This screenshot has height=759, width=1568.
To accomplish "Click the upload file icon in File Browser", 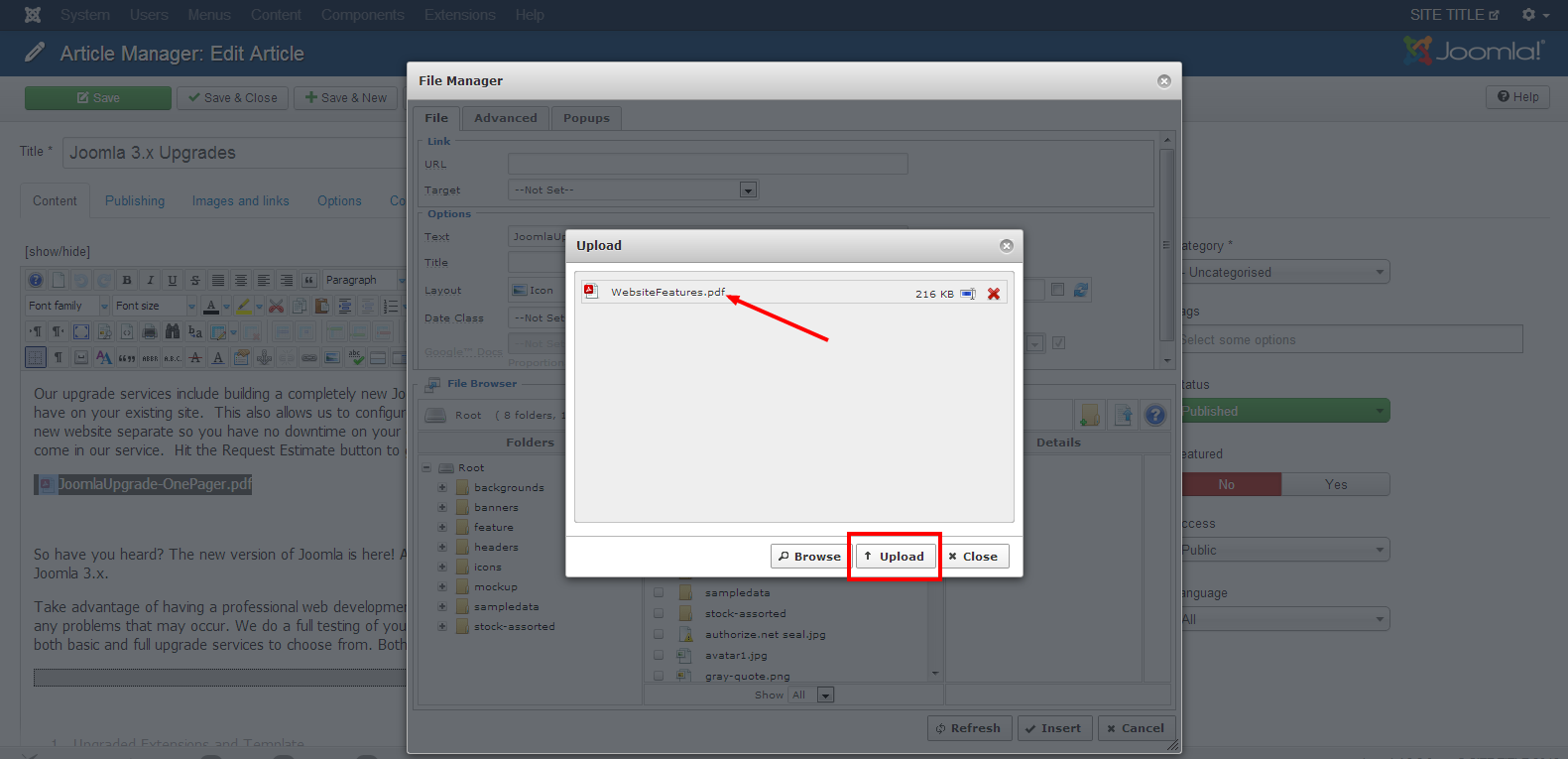I will pos(1123,415).
